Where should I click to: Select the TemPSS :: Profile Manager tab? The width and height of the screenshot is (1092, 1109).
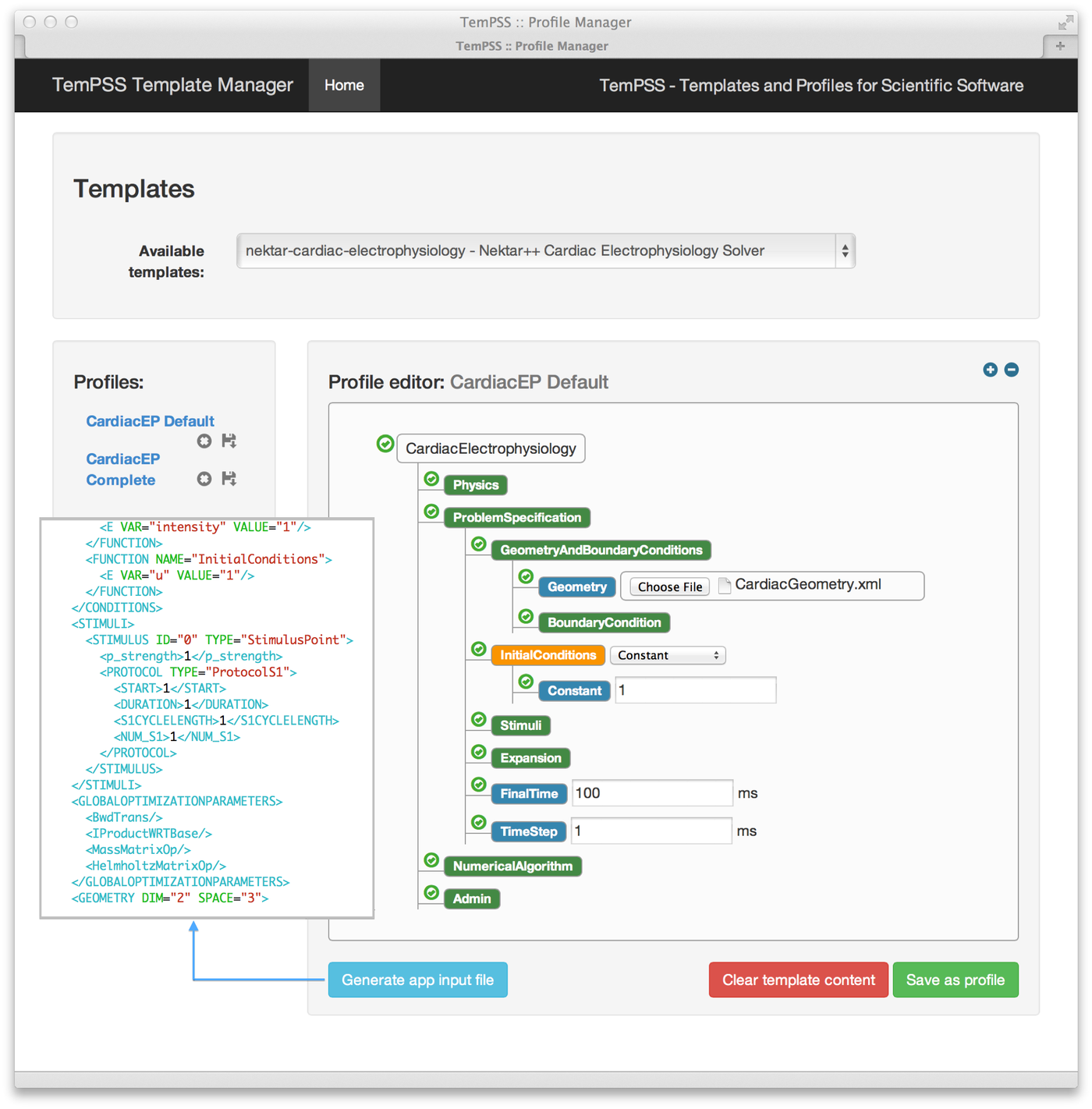click(x=532, y=46)
